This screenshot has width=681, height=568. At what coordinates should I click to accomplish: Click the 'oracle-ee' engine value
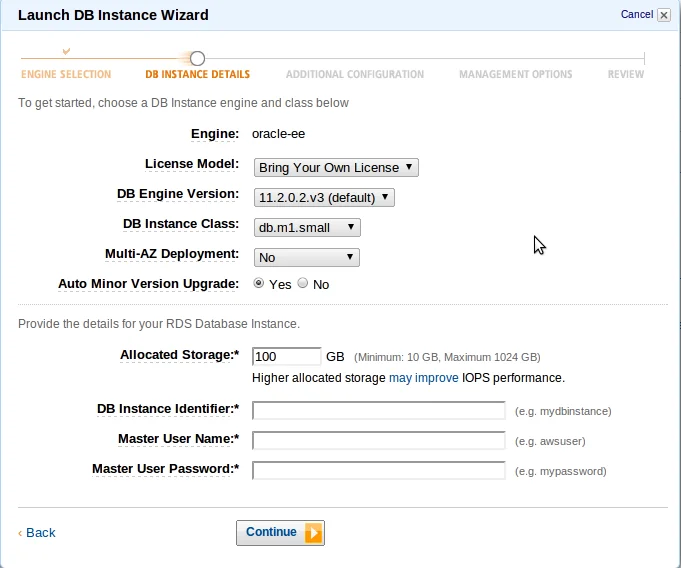point(278,134)
